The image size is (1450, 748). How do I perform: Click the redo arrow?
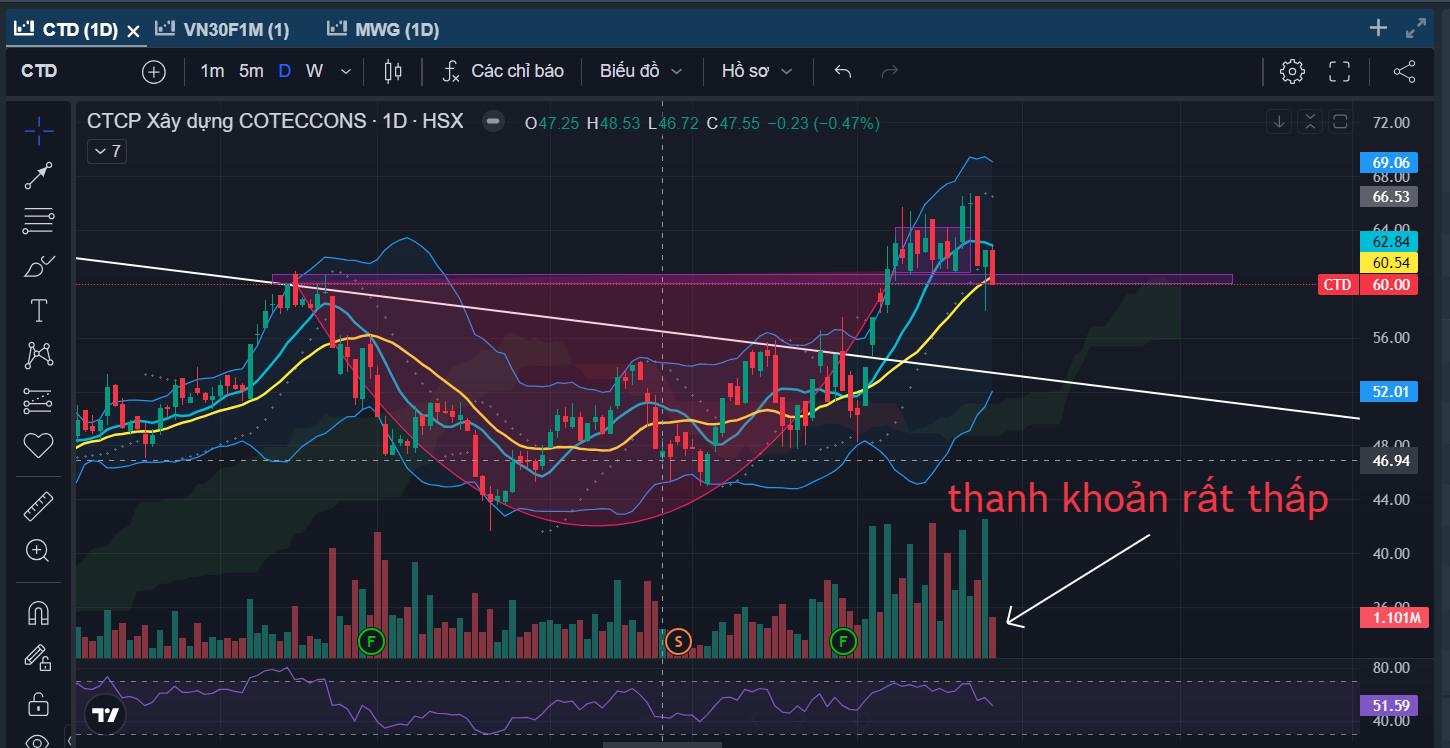point(889,71)
